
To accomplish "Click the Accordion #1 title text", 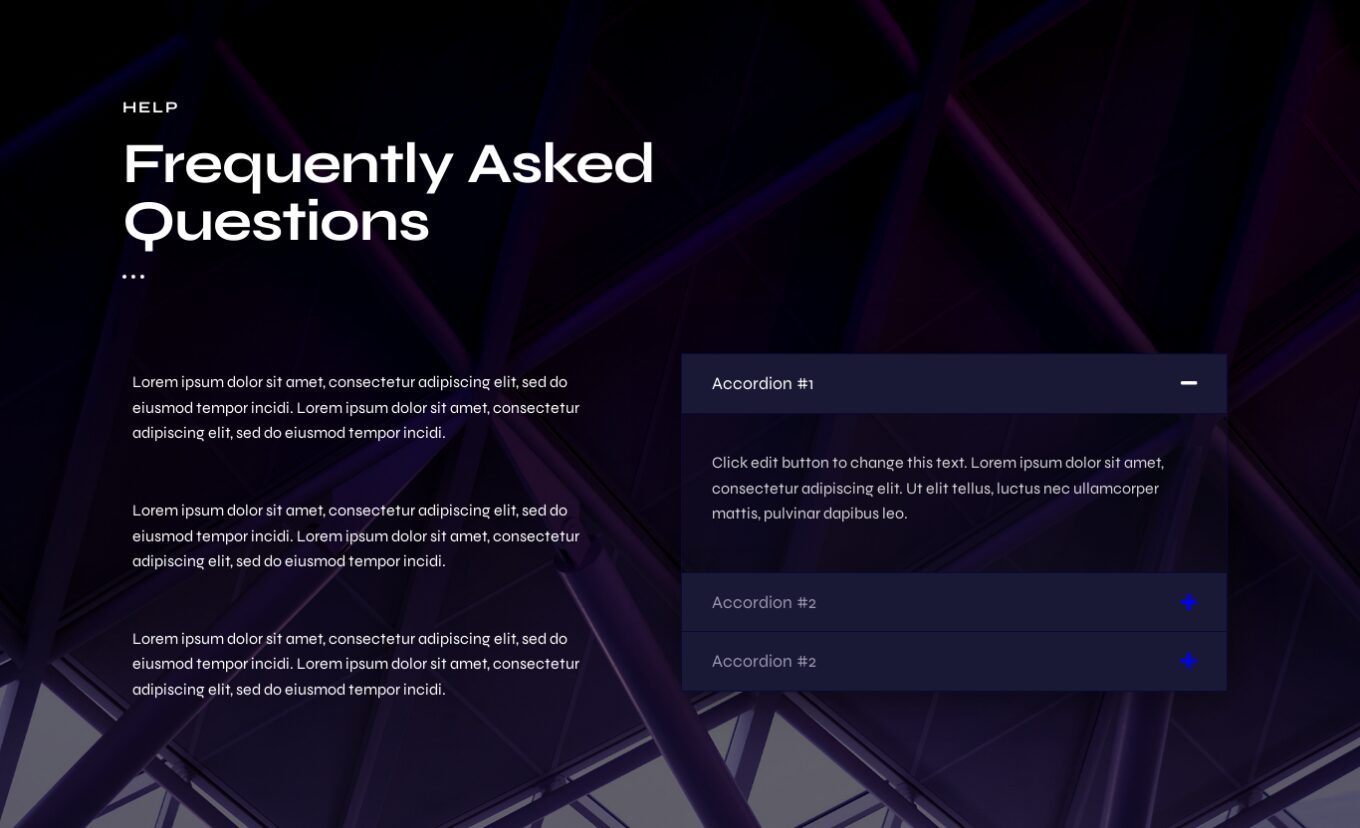I will 763,383.
